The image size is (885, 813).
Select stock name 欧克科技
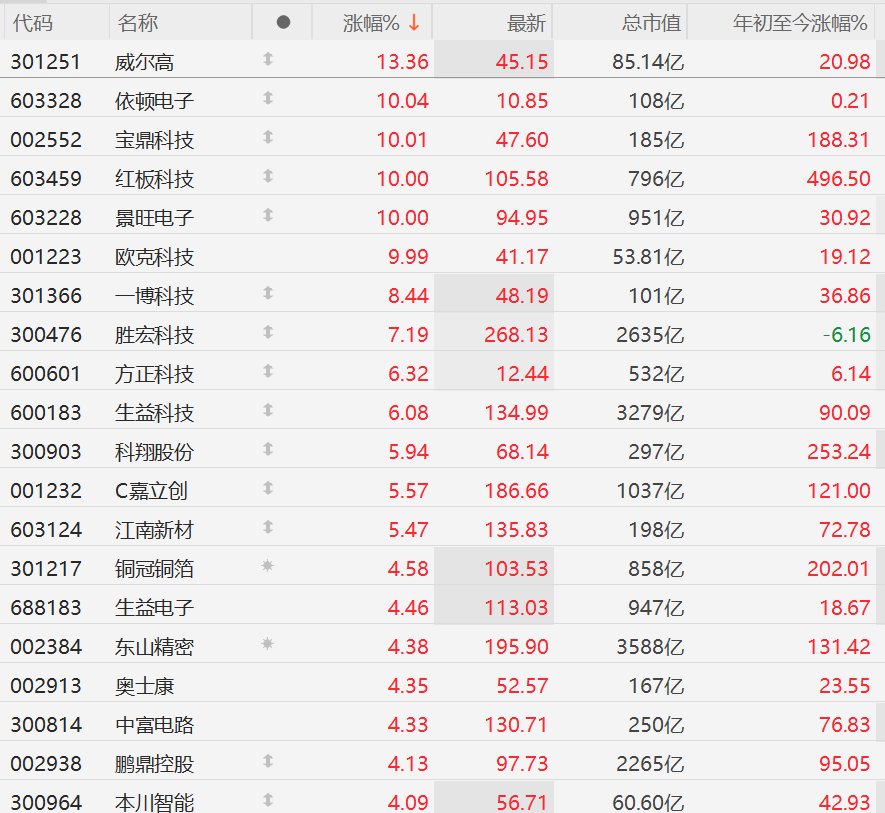pyautogui.click(x=154, y=256)
